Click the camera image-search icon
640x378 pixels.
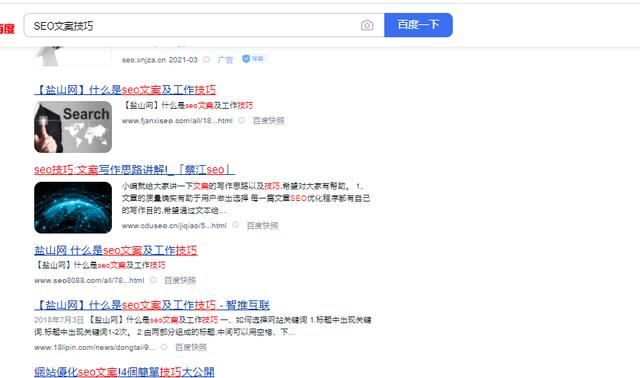pyautogui.click(x=367, y=25)
